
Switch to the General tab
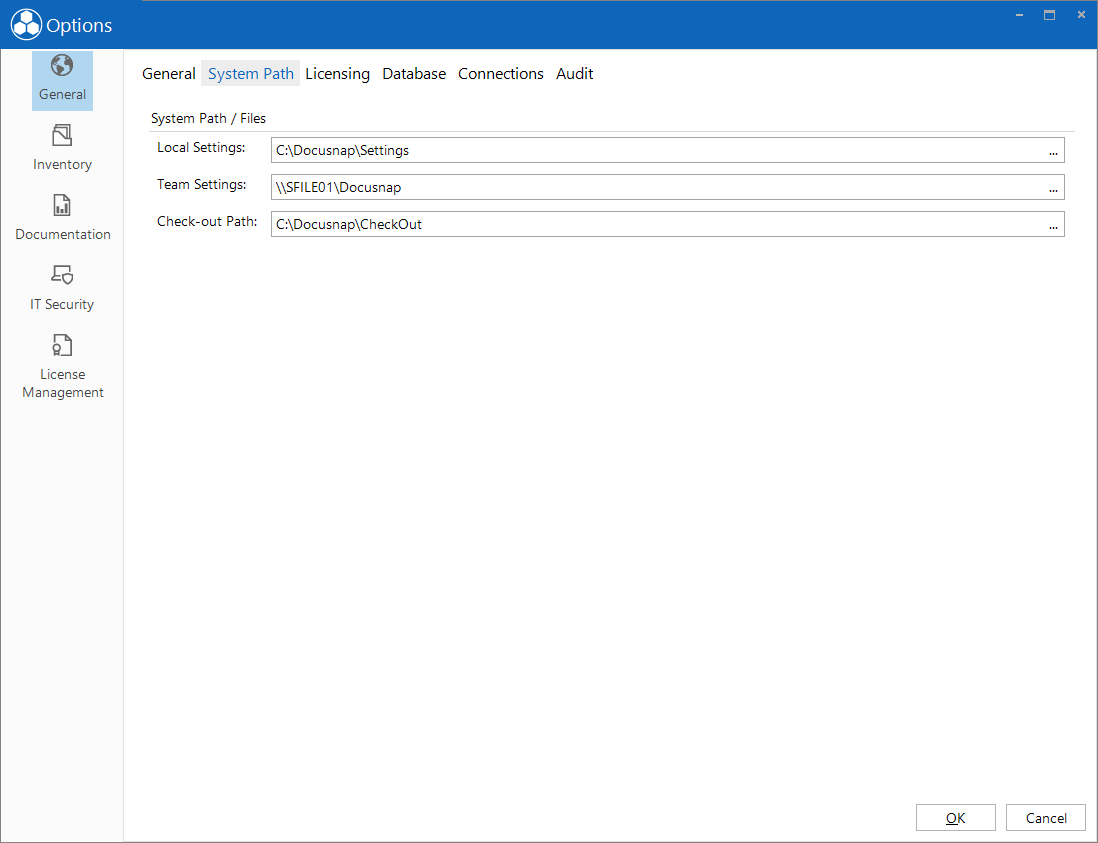coord(169,74)
